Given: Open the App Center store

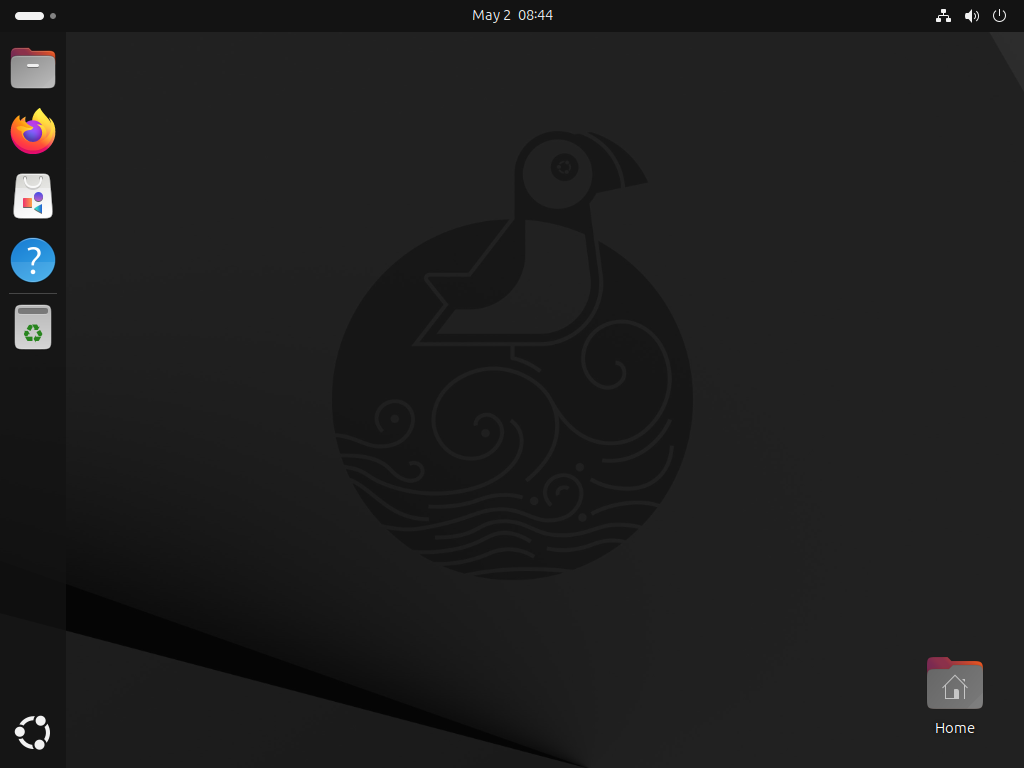Looking at the screenshot, I should coord(33,196).
